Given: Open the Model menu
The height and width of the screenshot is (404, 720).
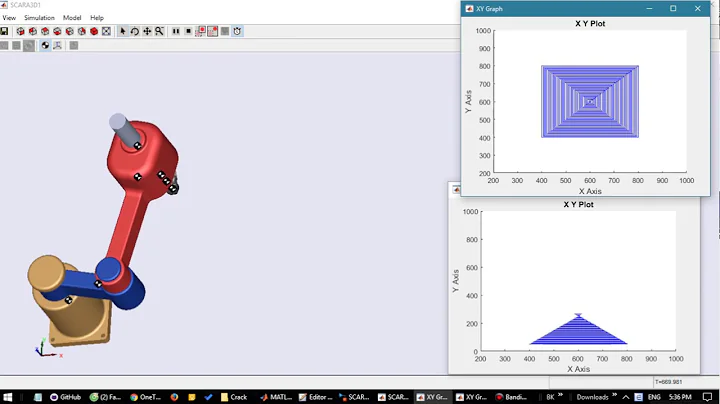Looking at the screenshot, I should 72,18.
